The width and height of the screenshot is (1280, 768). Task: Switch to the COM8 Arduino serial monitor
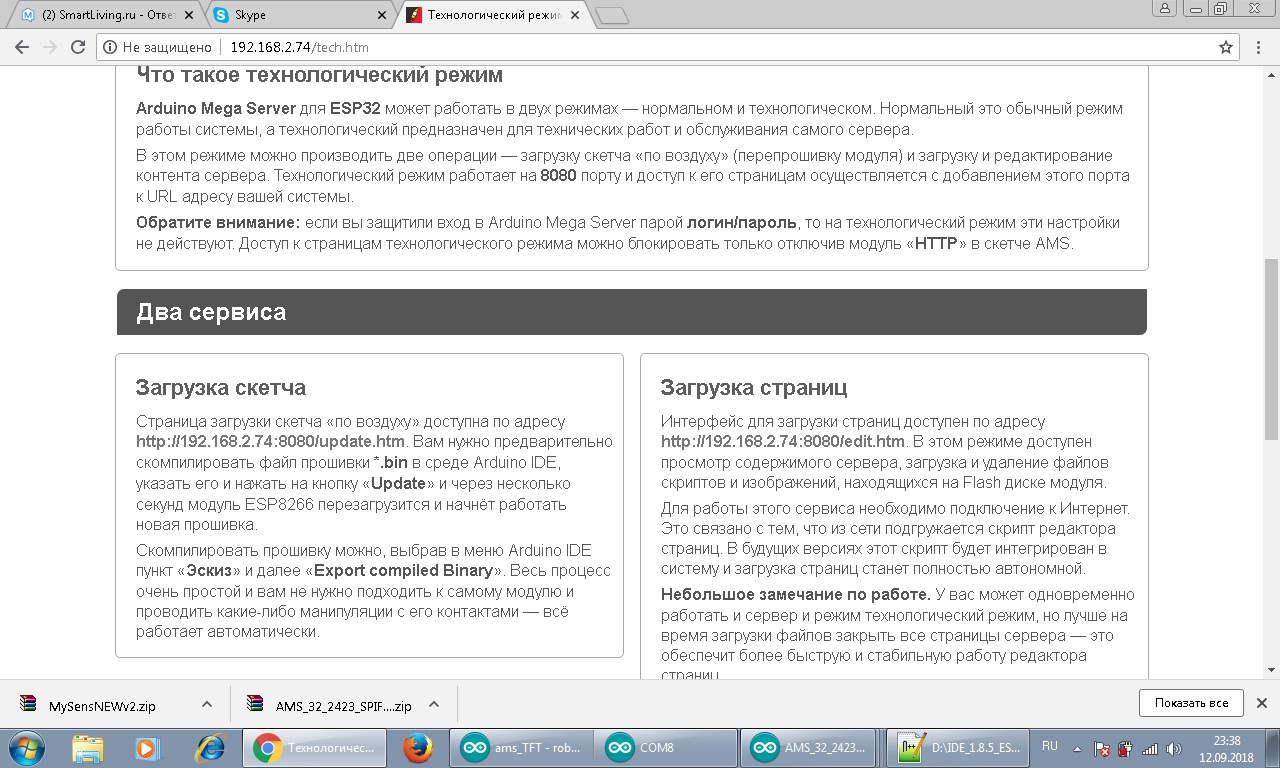coord(665,747)
